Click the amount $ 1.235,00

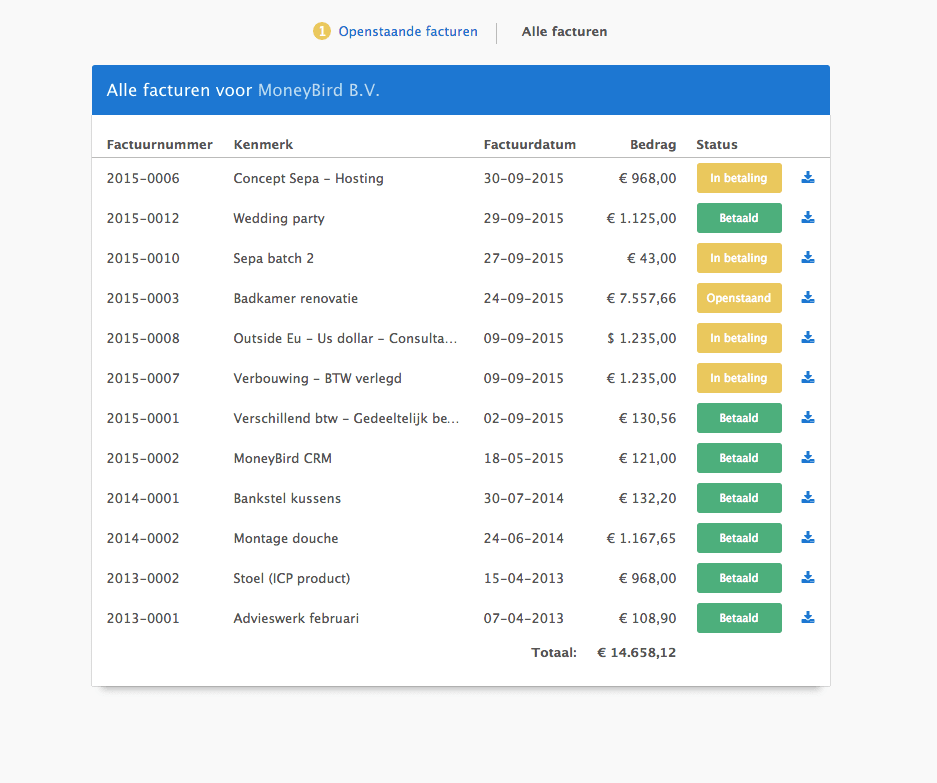pyautogui.click(x=642, y=338)
